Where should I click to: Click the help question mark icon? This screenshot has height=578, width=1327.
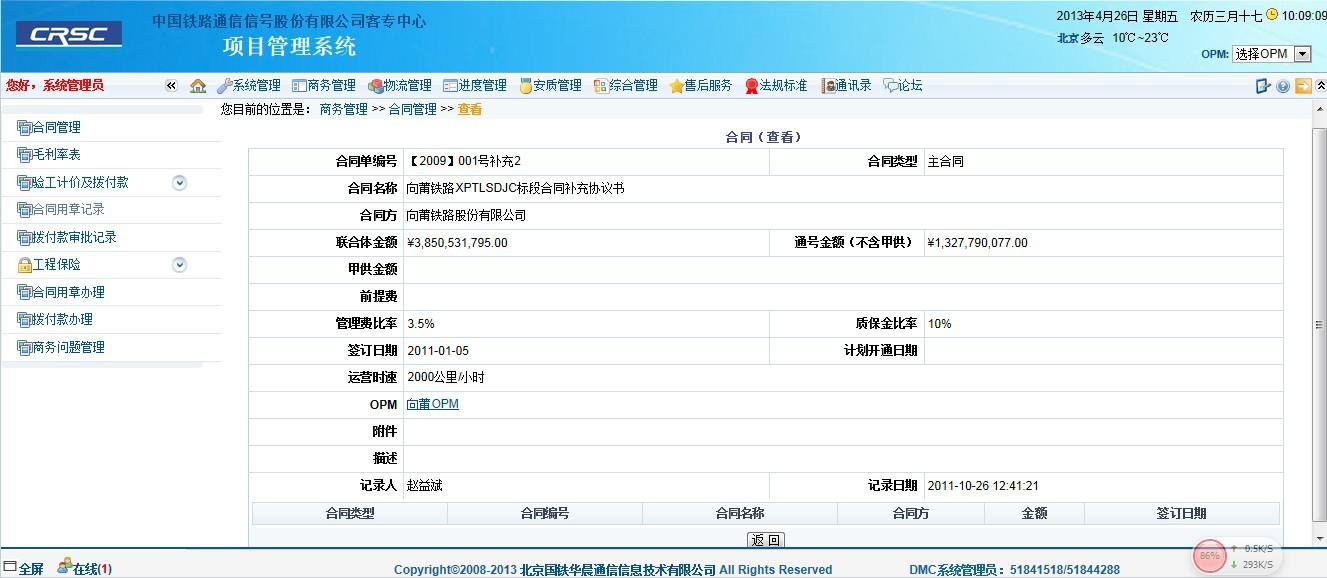pyautogui.click(x=1283, y=86)
